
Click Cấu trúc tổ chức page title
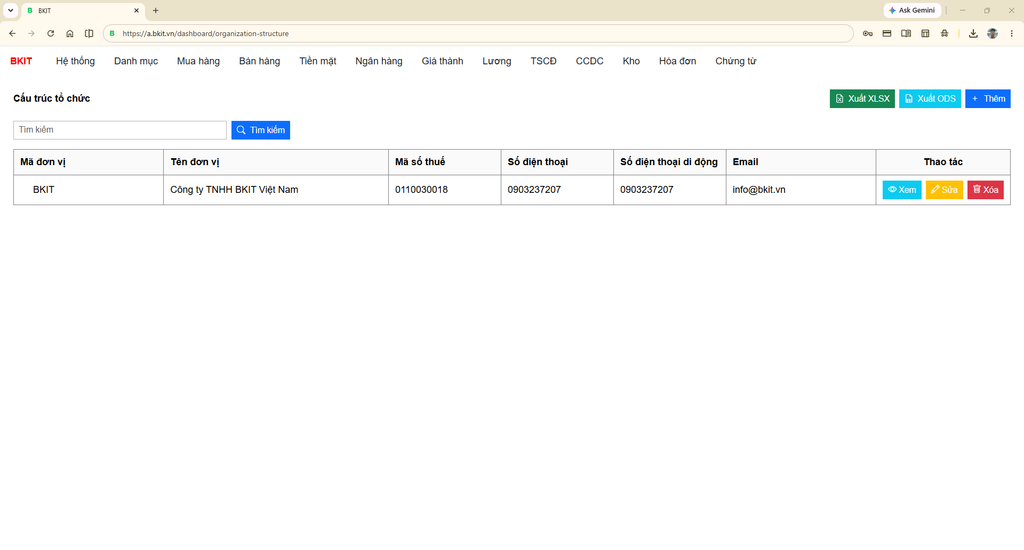tap(52, 99)
